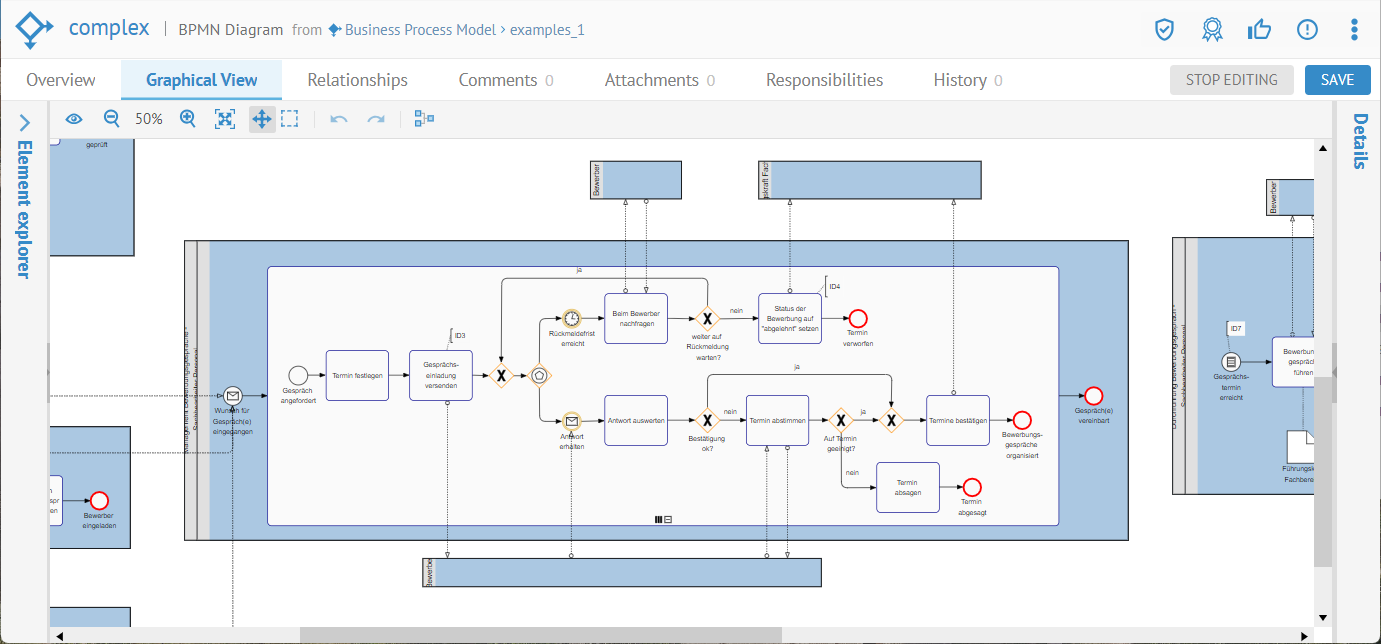The height and width of the screenshot is (644, 1381).
Task: Switch to the Relationships tab
Action: (x=357, y=80)
